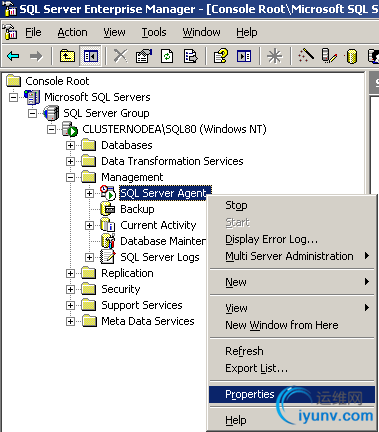This screenshot has width=379, height=432.
Task: Collapse the Management folder
Action: 70,177
